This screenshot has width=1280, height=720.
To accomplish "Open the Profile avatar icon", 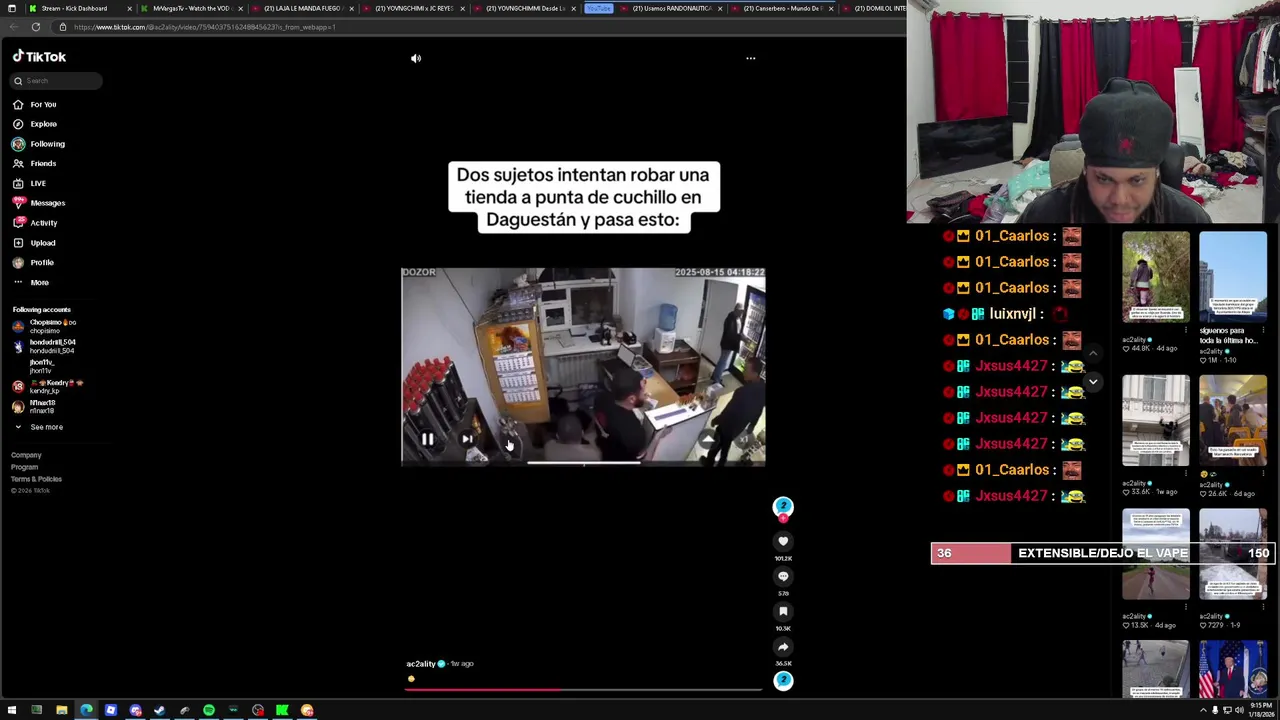I will [18, 262].
